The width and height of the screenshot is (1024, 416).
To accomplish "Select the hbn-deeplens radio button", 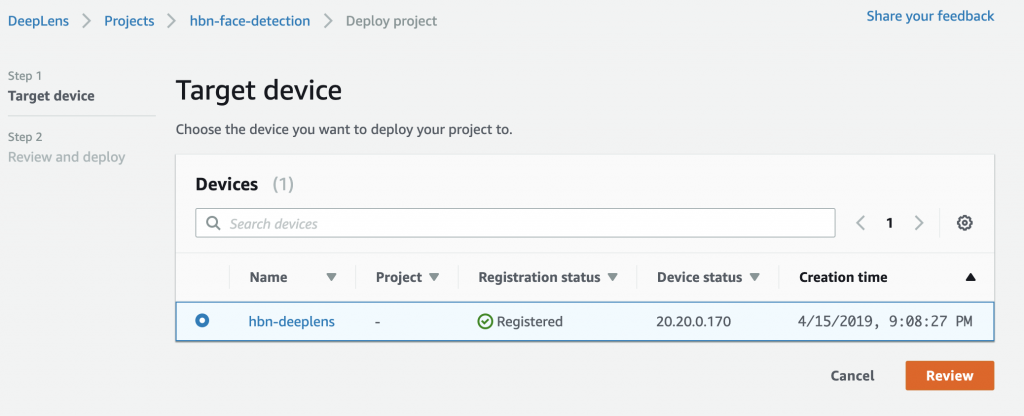I will click(202, 321).
